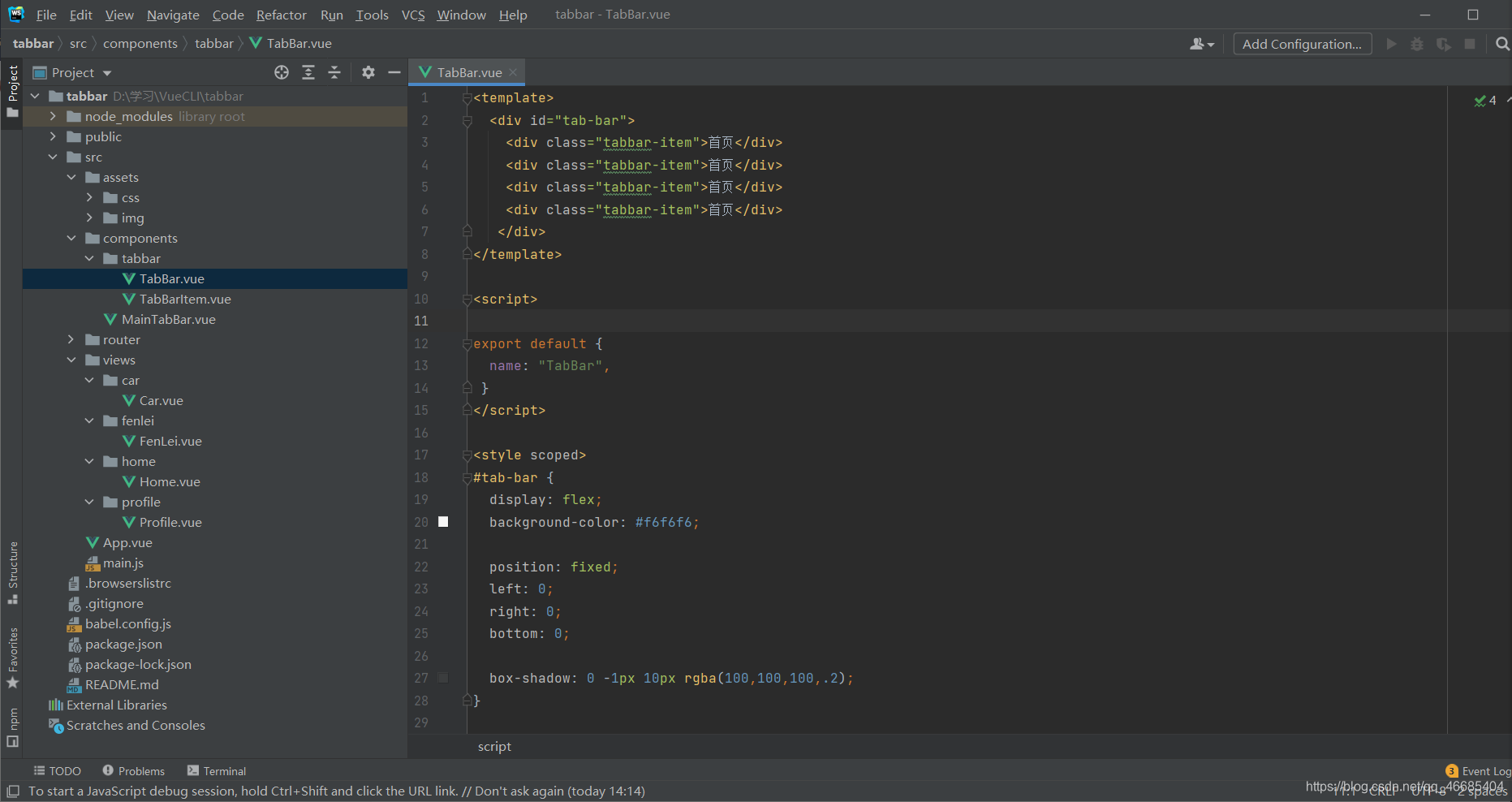This screenshot has width=1512, height=802.
Task: Collapse the views folder
Action: (x=71, y=360)
